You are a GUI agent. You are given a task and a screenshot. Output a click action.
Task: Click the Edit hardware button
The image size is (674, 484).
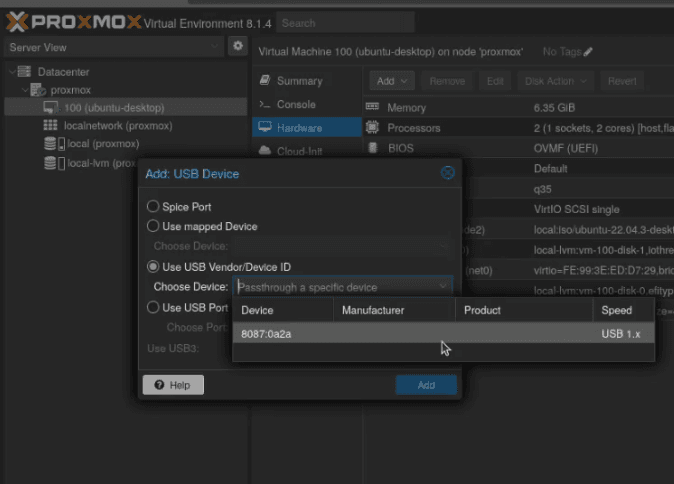pyautogui.click(x=495, y=81)
